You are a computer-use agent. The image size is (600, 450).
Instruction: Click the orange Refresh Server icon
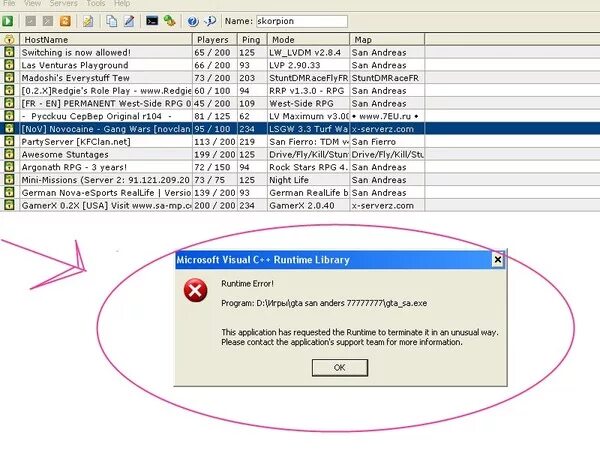coord(65,21)
